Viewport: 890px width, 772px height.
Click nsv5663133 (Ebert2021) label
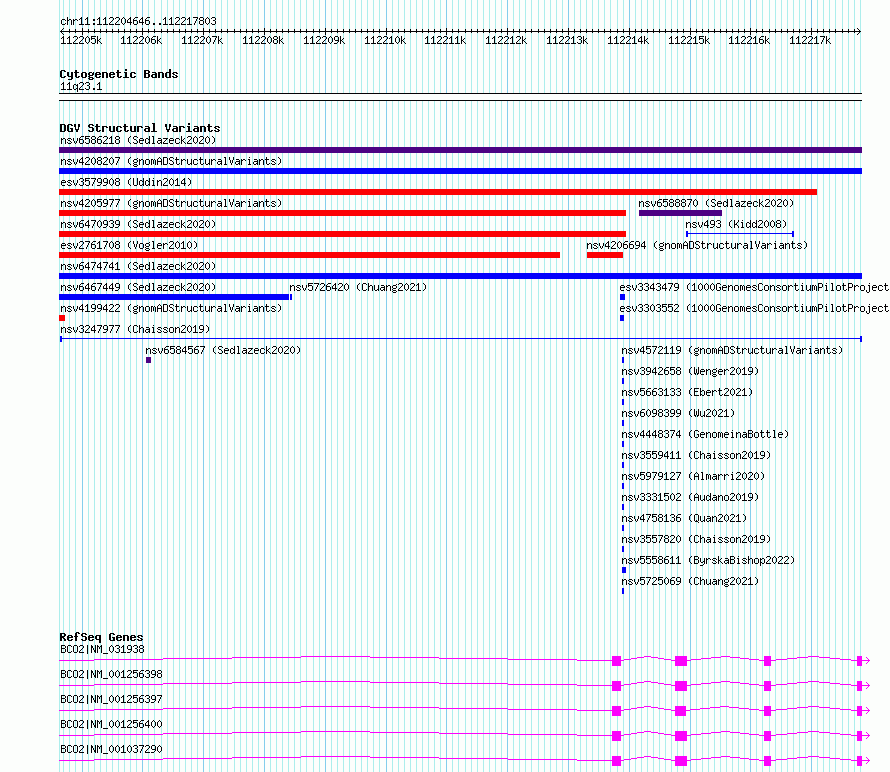tap(687, 392)
